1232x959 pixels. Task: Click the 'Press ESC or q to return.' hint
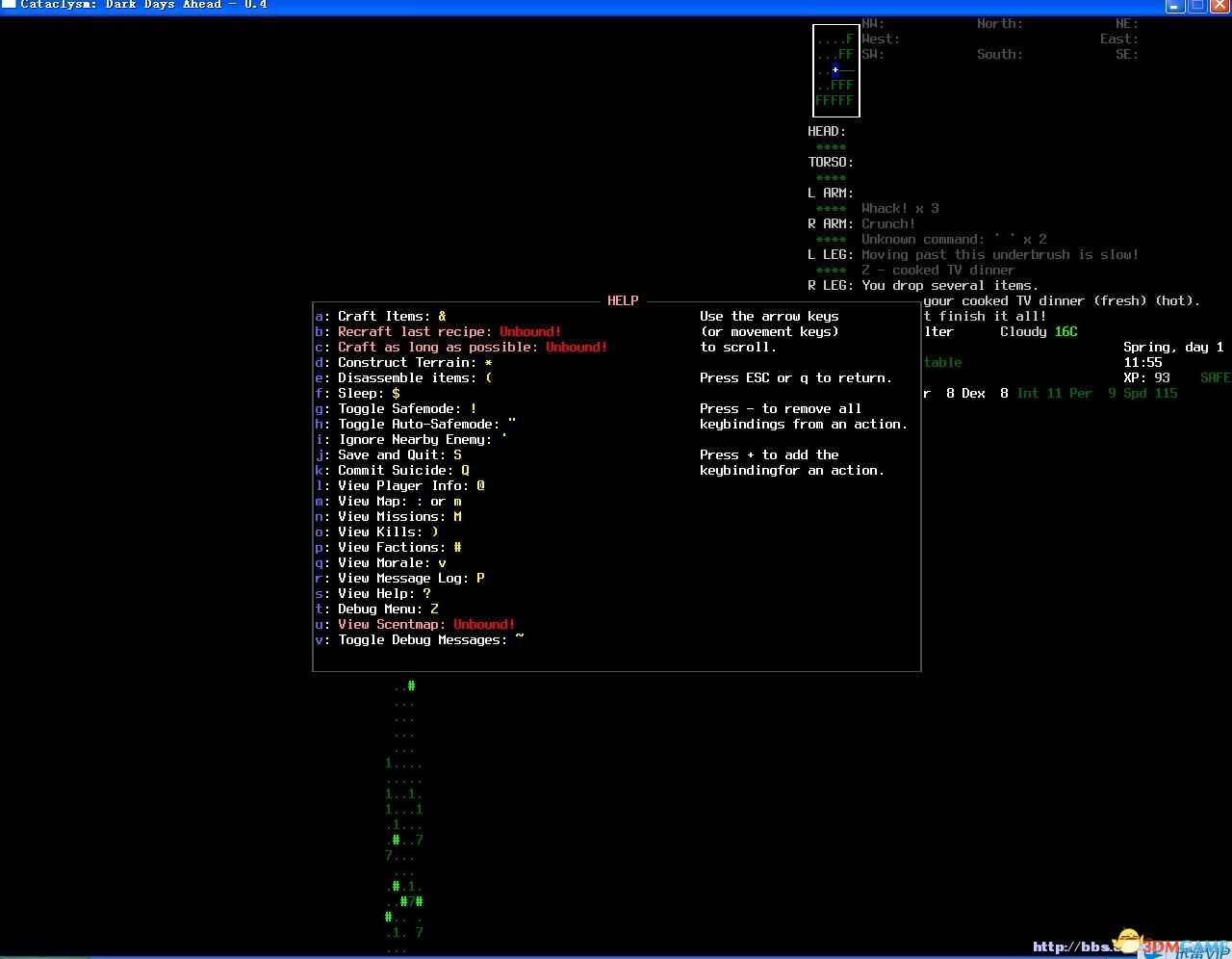click(x=796, y=377)
